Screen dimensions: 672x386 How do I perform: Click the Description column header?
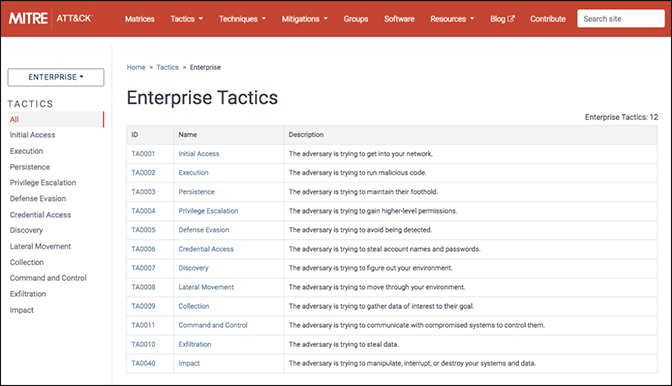306,135
